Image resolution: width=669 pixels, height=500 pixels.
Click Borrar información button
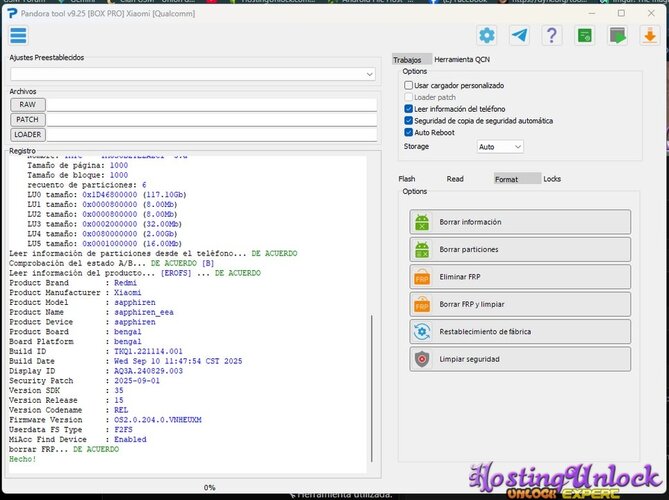tap(520, 222)
